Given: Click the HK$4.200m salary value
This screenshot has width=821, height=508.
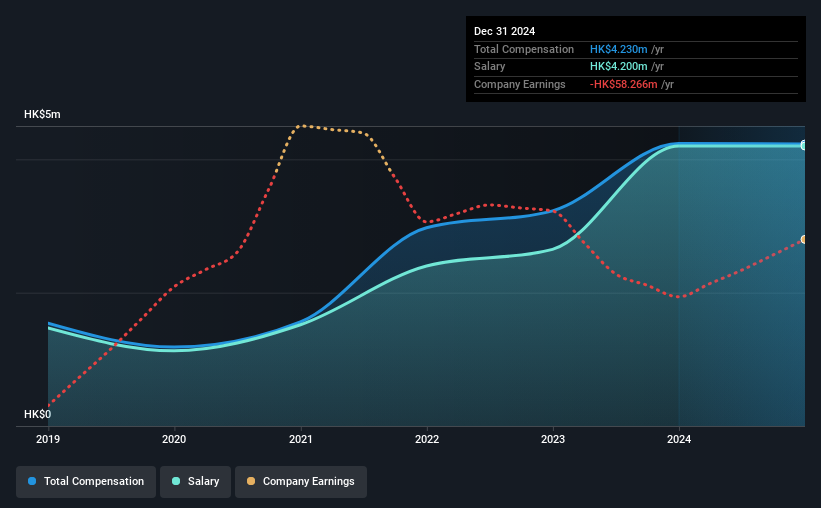Looking at the screenshot, I should [x=618, y=67].
